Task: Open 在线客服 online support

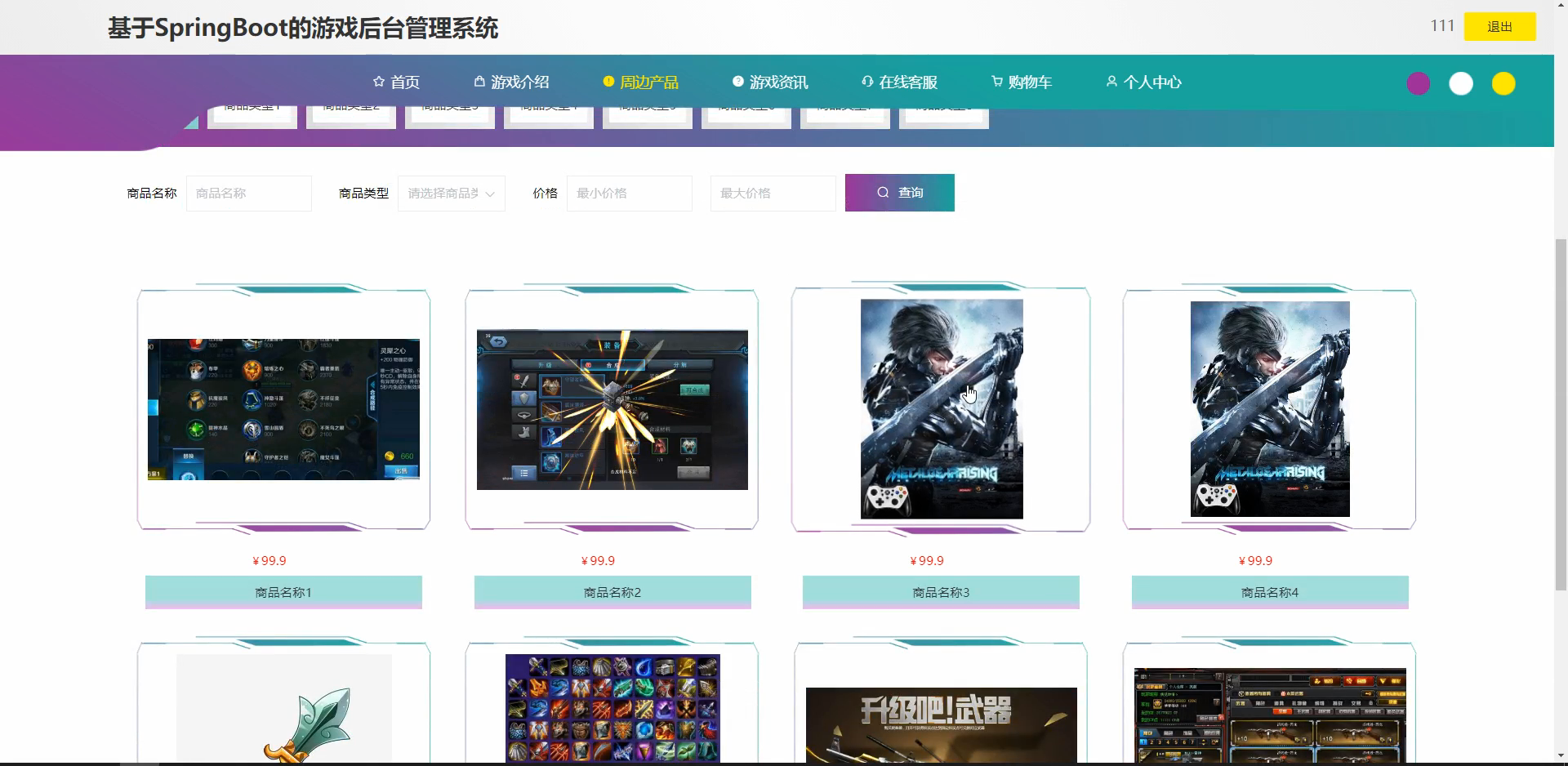Action: (900, 82)
